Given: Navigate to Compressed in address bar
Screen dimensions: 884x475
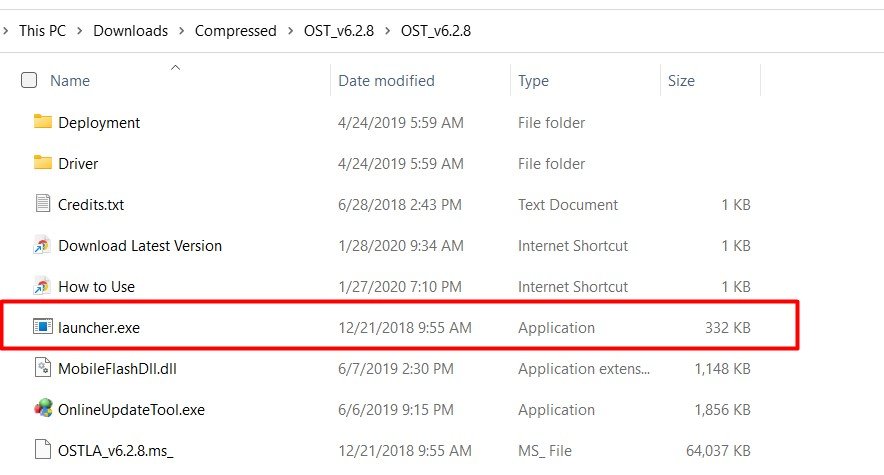Looking at the screenshot, I should tap(236, 30).
